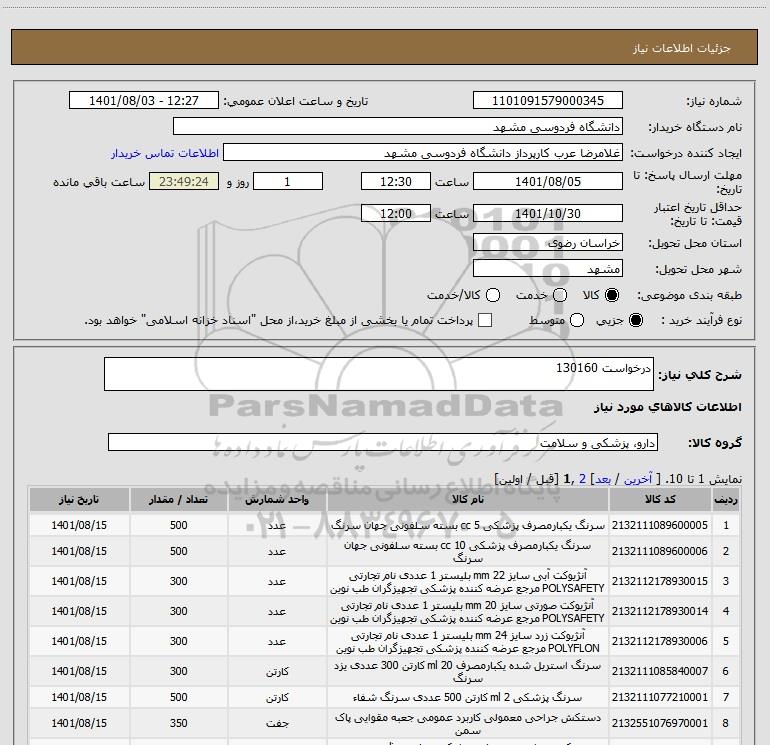
Task: Click the city field مشهد
Action: (x=548, y=269)
